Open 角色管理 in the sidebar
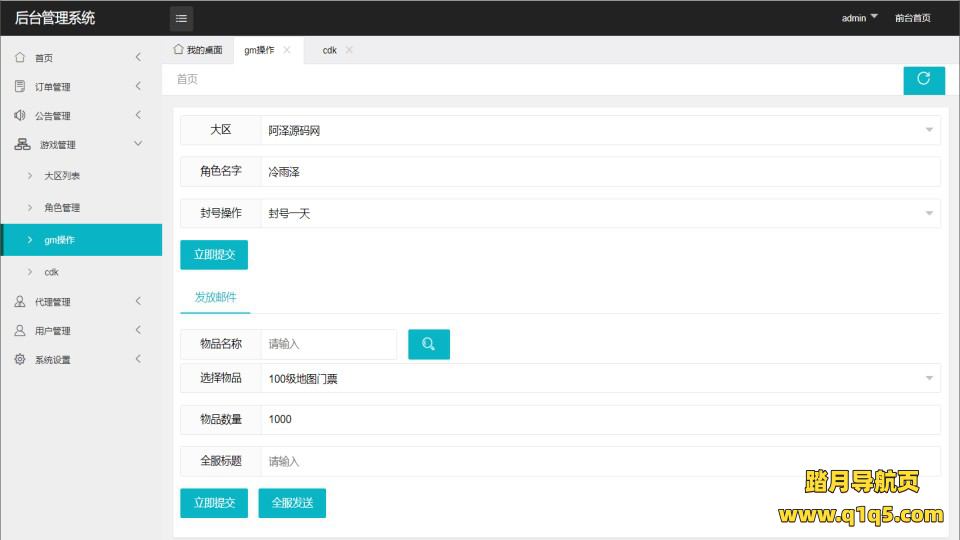This screenshot has width=960, height=540. [62, 208]
